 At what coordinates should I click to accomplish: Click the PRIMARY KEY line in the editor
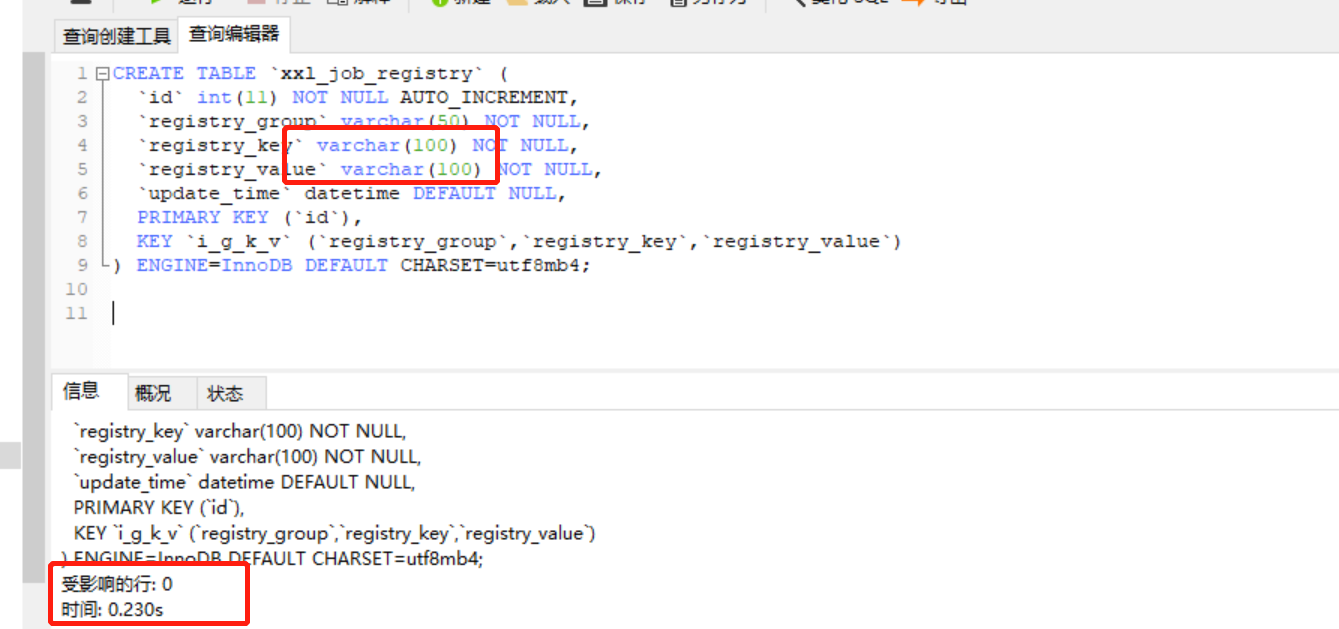point(250,217)
